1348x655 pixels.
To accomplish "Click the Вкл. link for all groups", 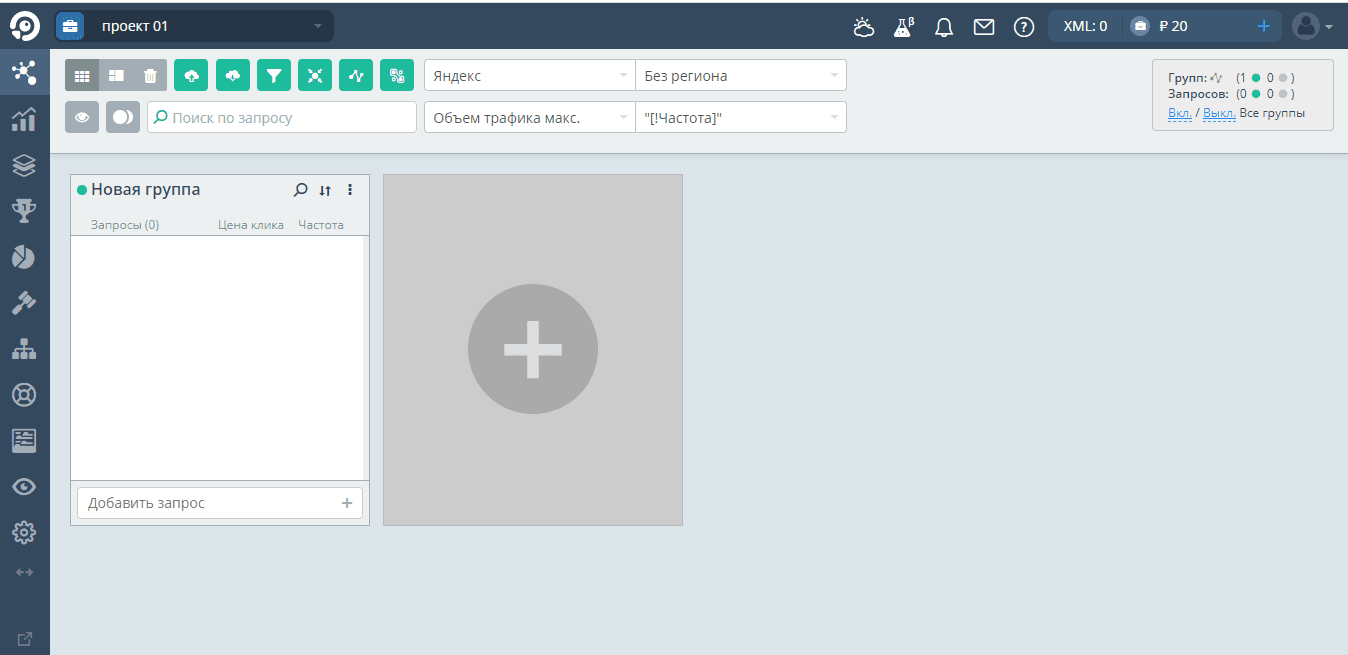I will [x=1179, y=113].
